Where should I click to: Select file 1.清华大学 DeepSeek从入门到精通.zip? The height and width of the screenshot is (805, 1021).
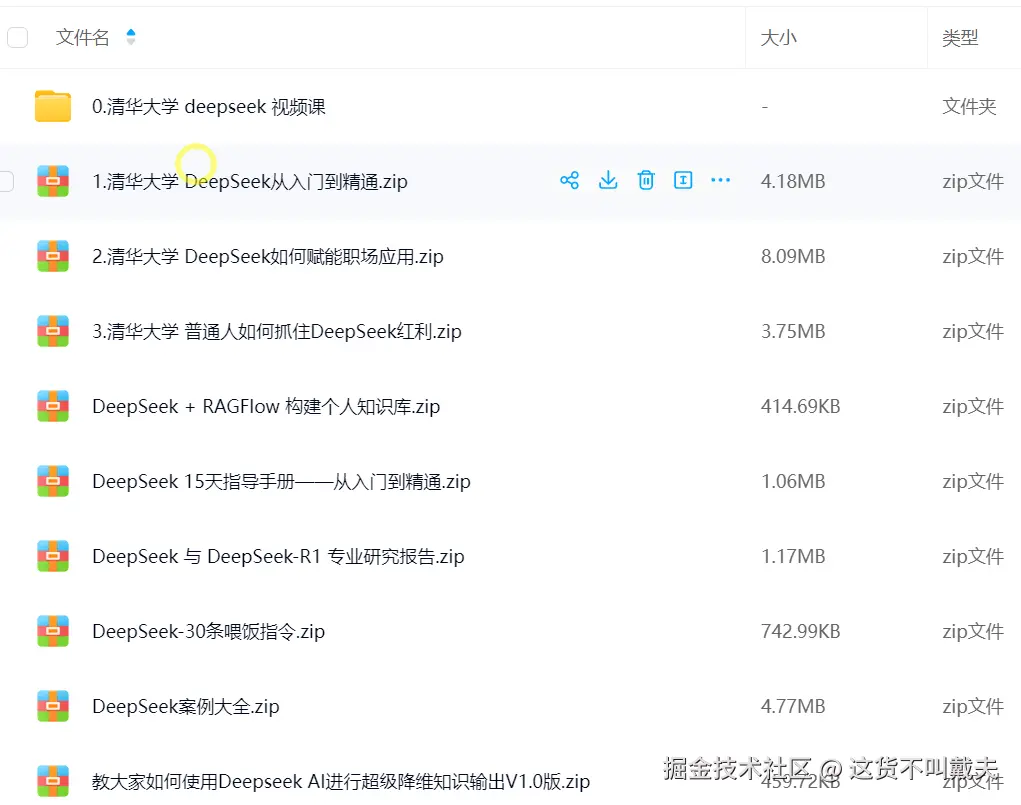tap(250, 181)
